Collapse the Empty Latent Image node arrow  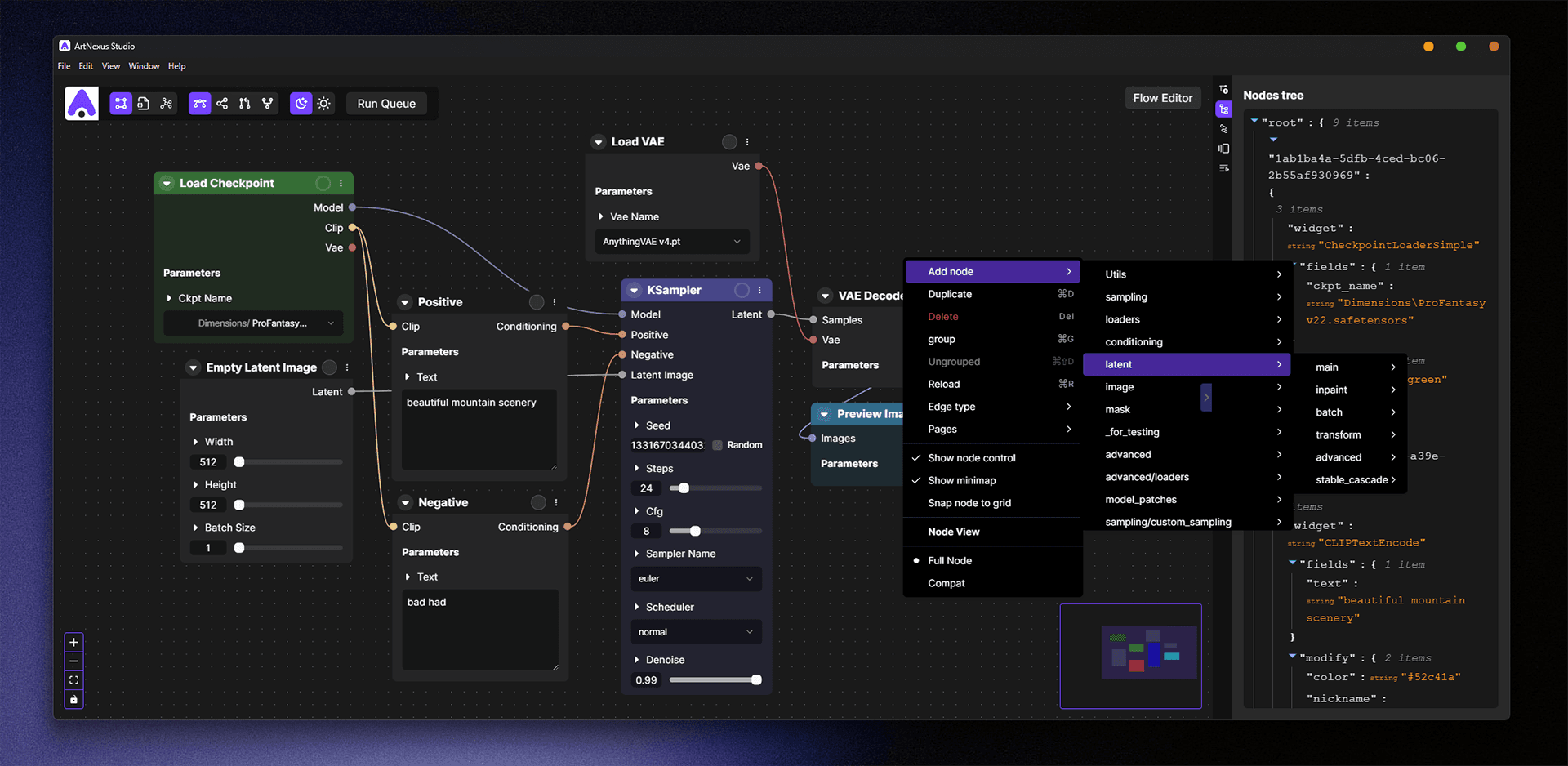coord(194,367)
